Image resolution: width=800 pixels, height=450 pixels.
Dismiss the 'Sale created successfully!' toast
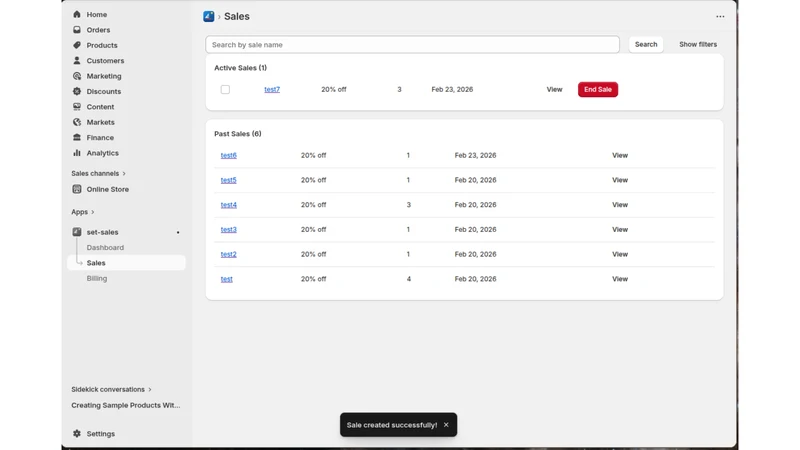(446, 424)
